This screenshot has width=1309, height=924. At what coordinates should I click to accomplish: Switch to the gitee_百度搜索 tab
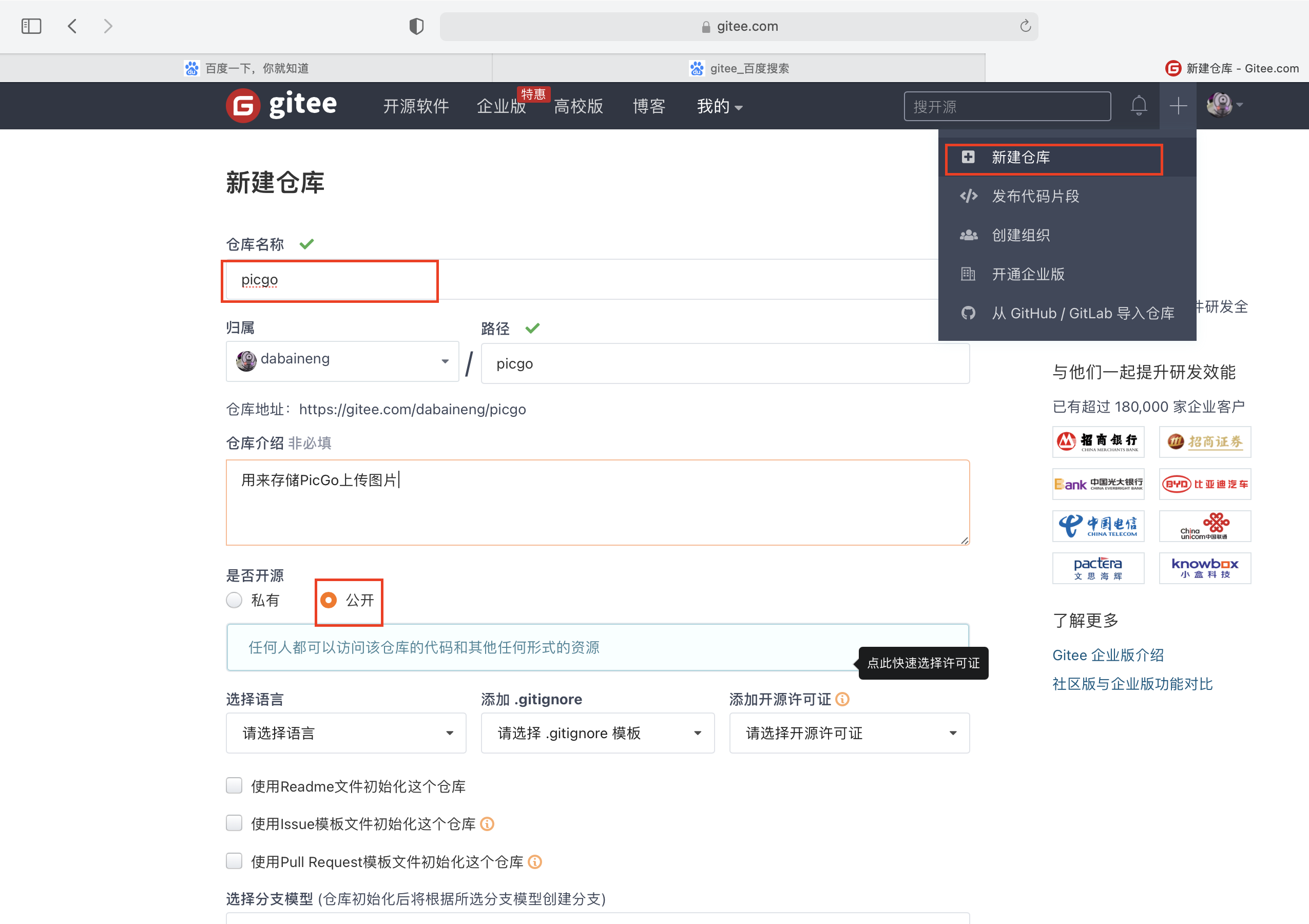click(x=739, y=68)
